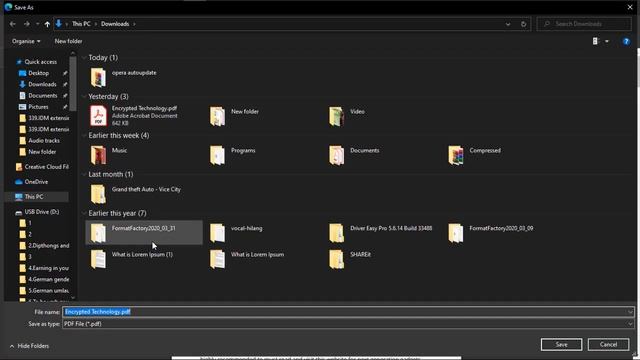The width and height of the screenshot is (640, 360).
Task: Click the Cancel button
Action: [x=608, y=344]
